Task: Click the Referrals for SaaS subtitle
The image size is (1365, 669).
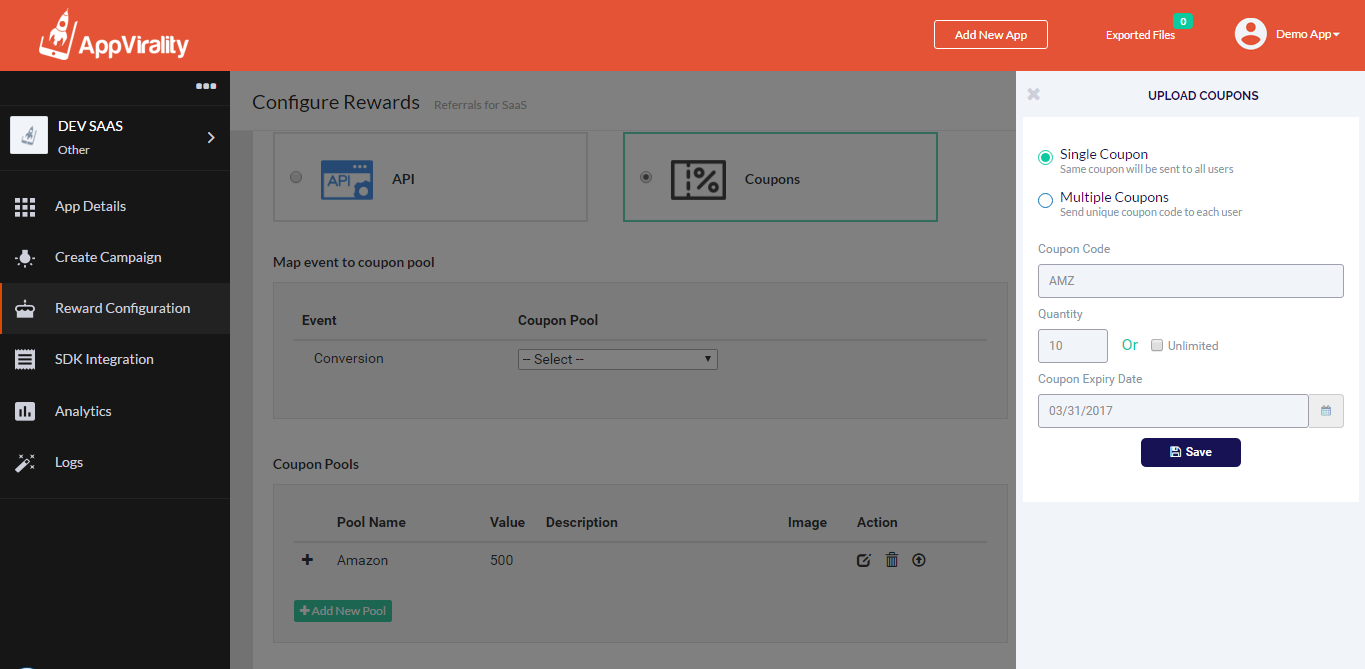Action: pos(480,105)
